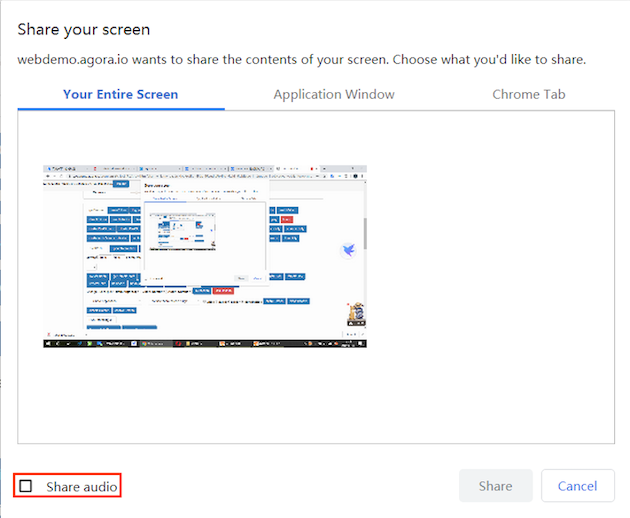Click the webdemo.agora.io description text
The width and height of the screenshot is (630, 518).
301,59
